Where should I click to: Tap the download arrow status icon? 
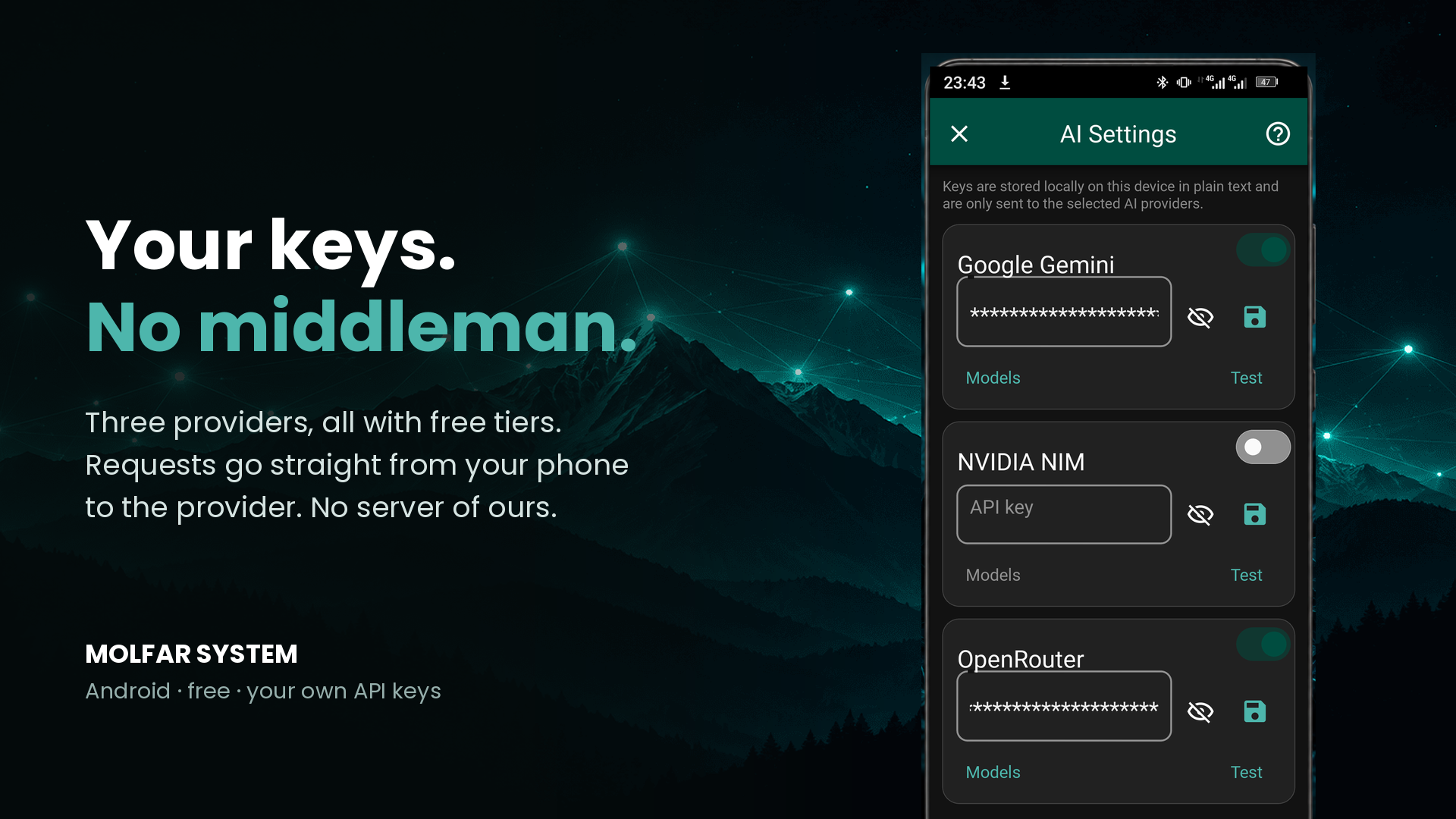(x=1005, y=82)
